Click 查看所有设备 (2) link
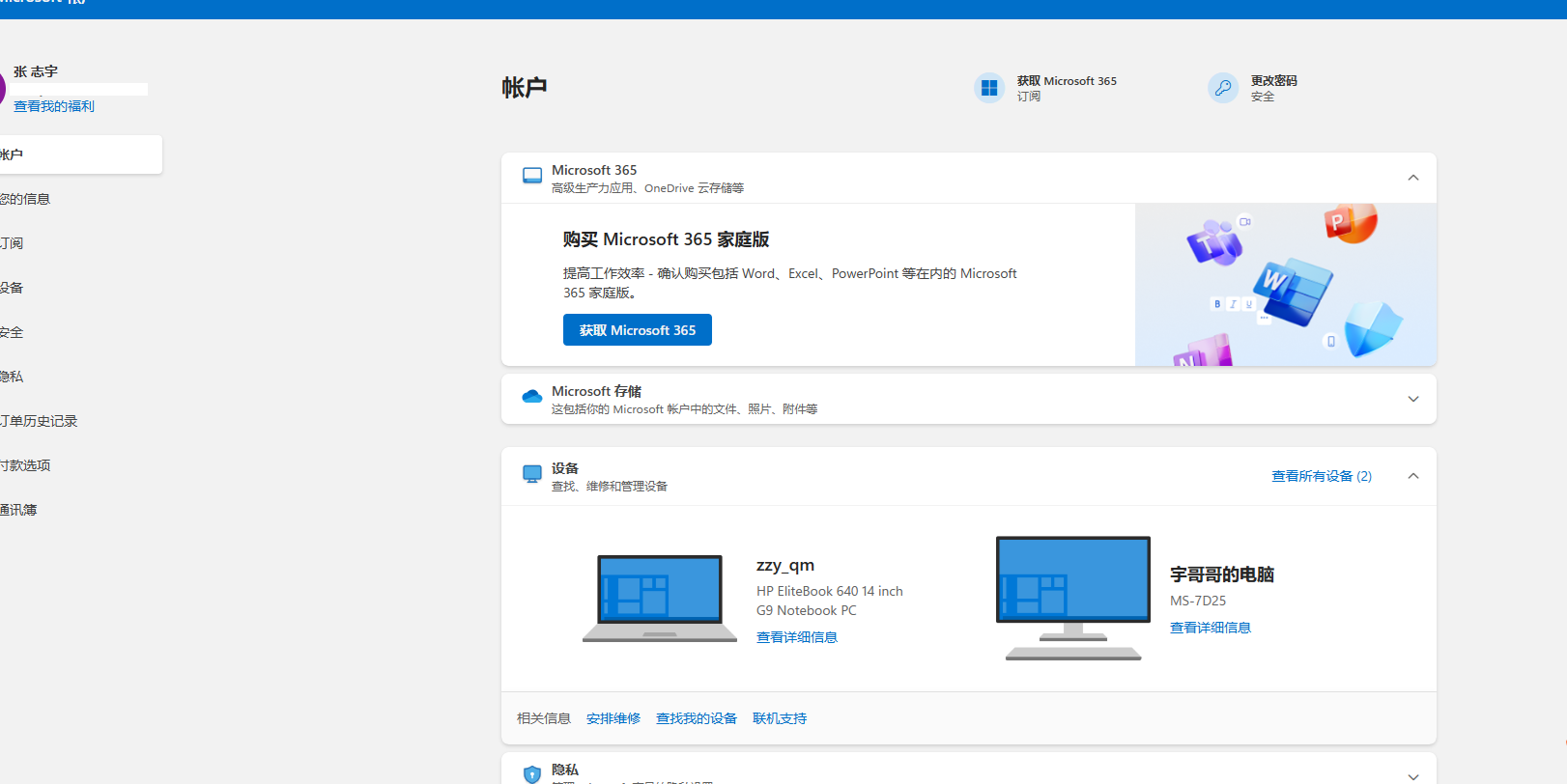The image size is (1567, 784). [1322, 476]
